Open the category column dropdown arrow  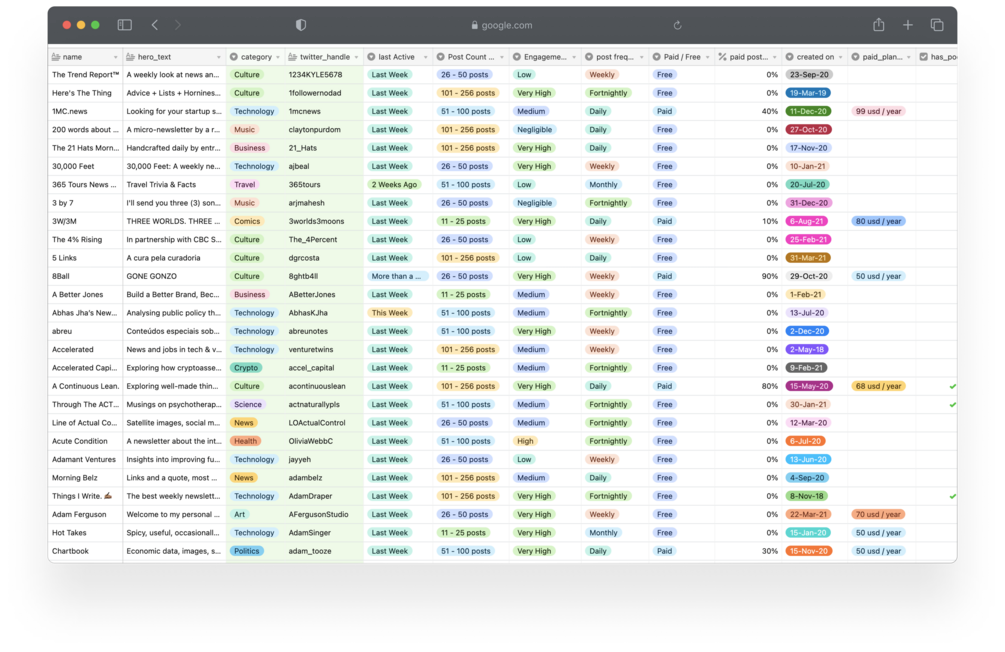click(278, 58)
